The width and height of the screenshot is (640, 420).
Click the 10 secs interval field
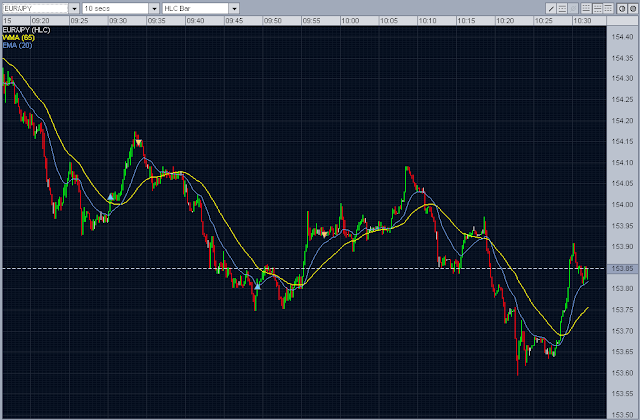(x=116, y=8)
